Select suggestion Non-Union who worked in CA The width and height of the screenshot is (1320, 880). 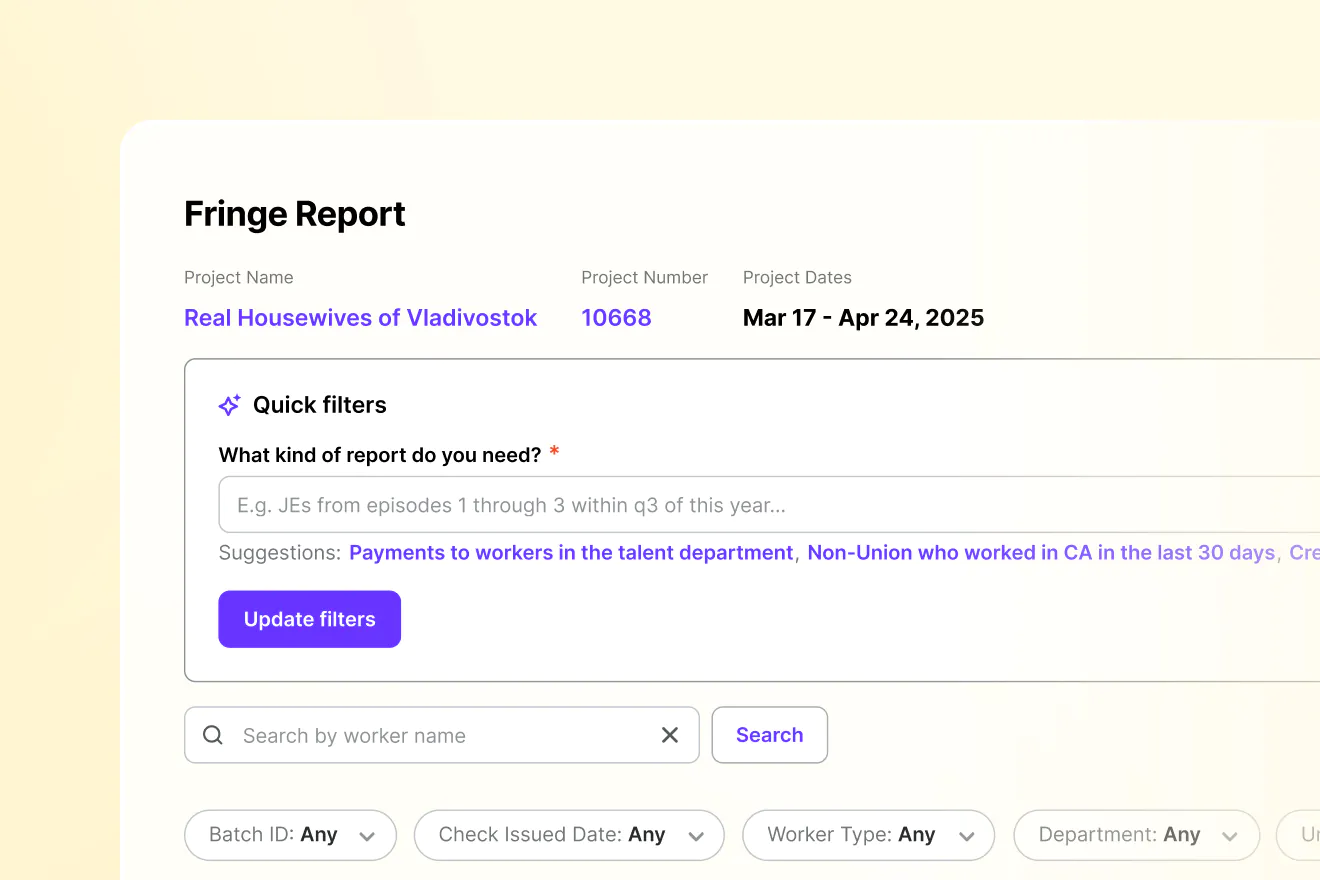[1041, 553]
